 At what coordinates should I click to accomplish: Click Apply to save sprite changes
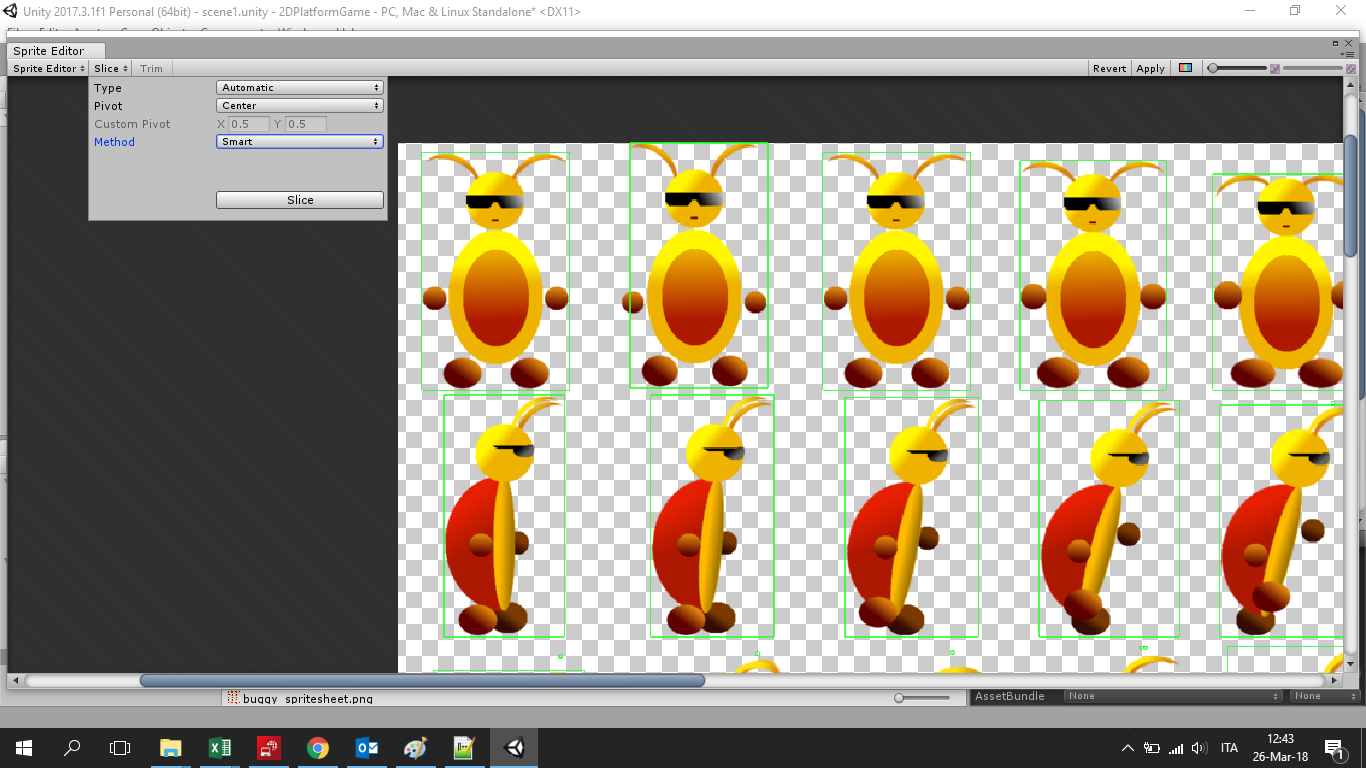click(x=1150, y=69)
